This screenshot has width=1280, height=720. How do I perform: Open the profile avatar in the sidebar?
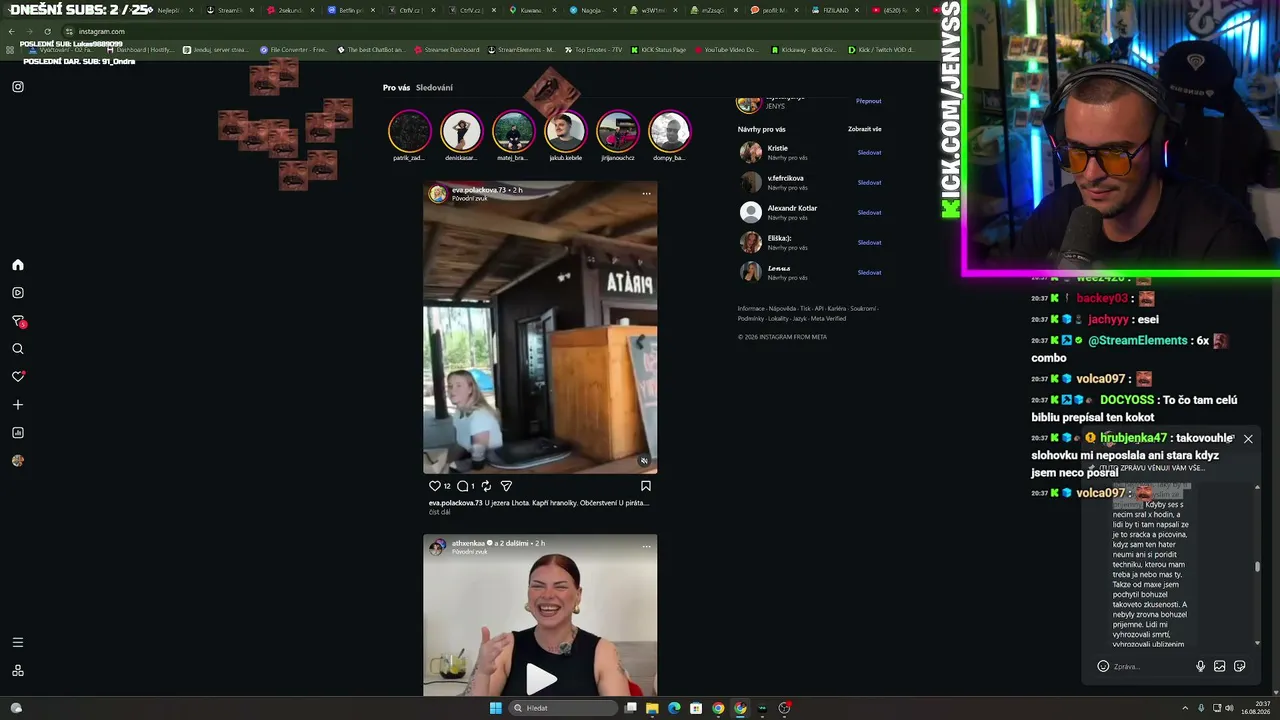18,461
